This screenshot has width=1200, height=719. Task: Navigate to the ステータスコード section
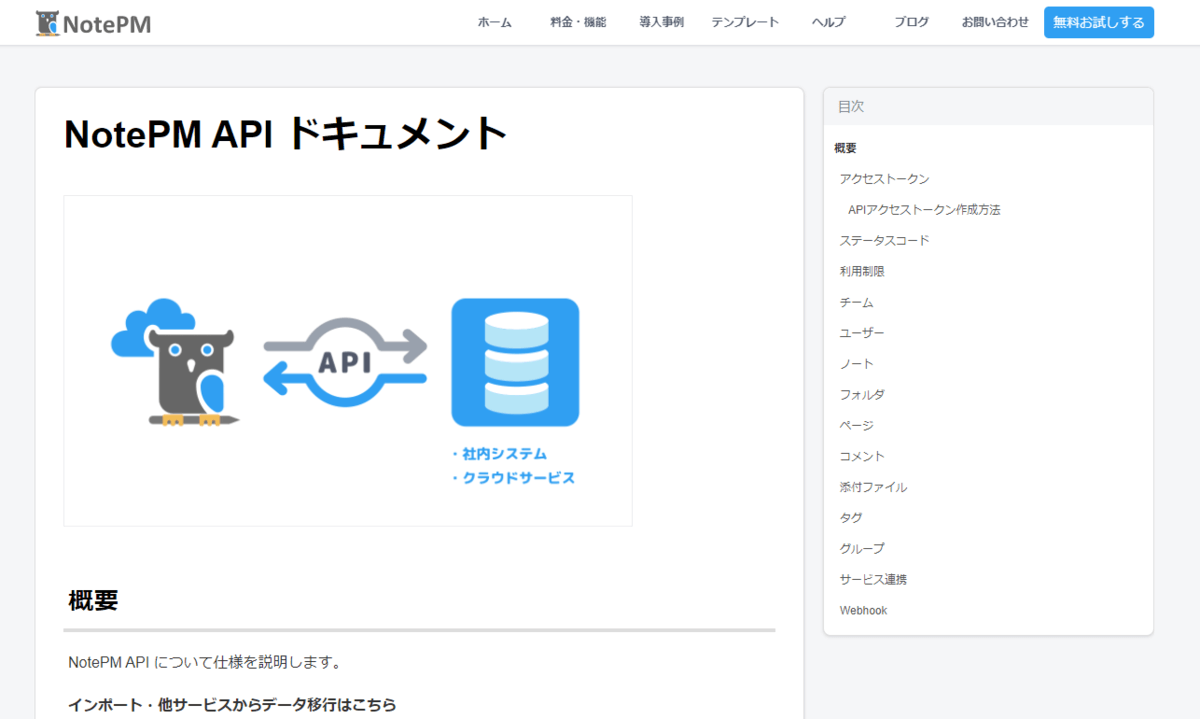coord(885,240)
